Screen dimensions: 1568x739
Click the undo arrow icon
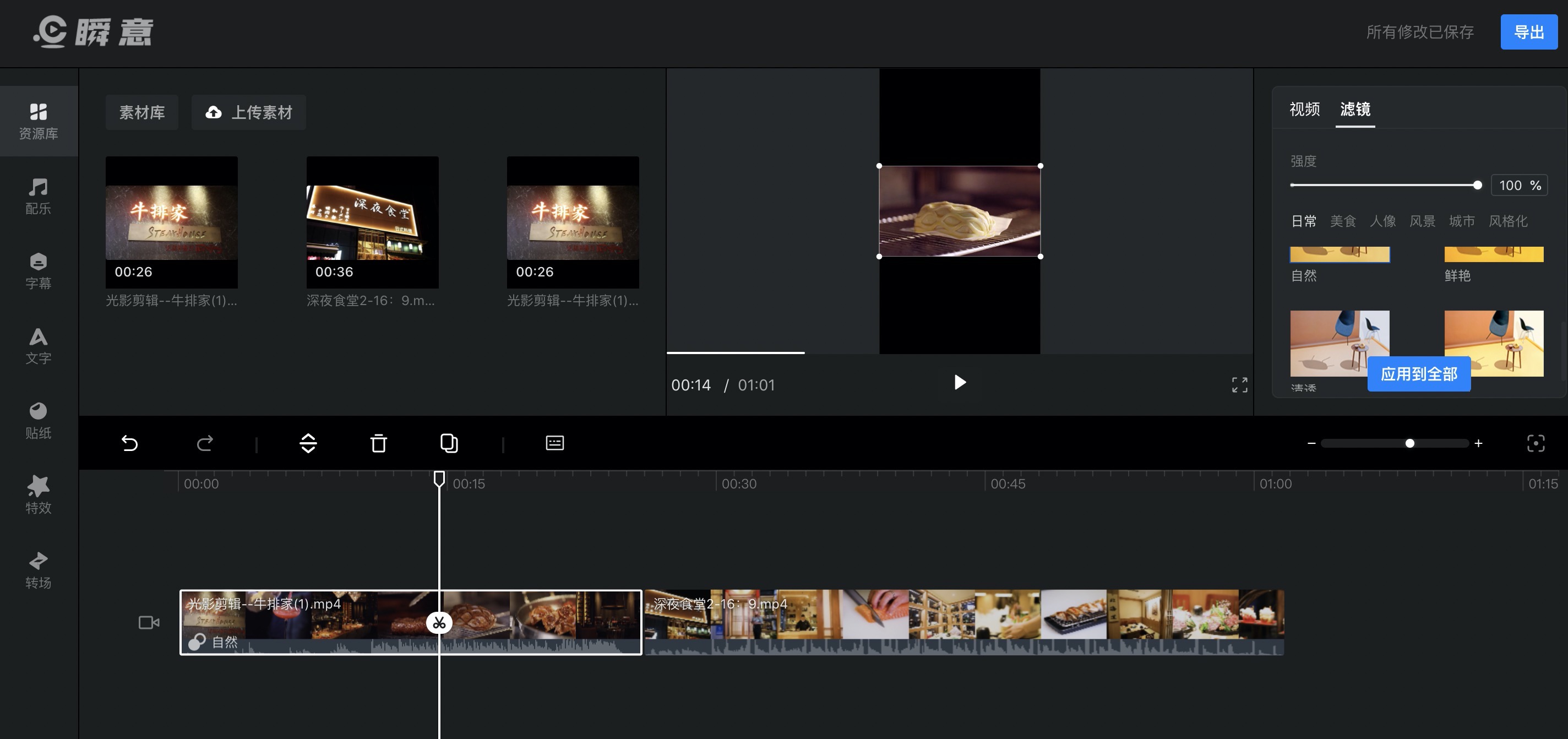(129, 443)
